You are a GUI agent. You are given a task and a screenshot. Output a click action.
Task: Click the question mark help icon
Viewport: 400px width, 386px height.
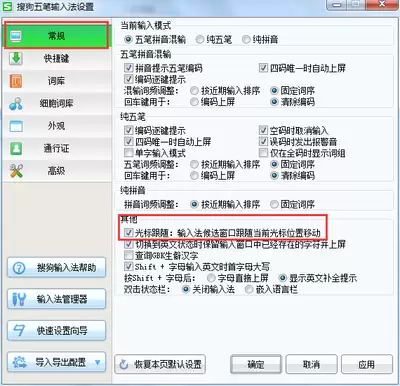[19, 268]
